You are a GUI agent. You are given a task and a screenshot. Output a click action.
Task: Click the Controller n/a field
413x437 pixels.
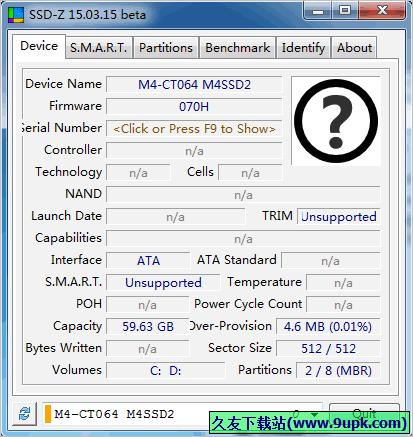(x=194, y=151)
